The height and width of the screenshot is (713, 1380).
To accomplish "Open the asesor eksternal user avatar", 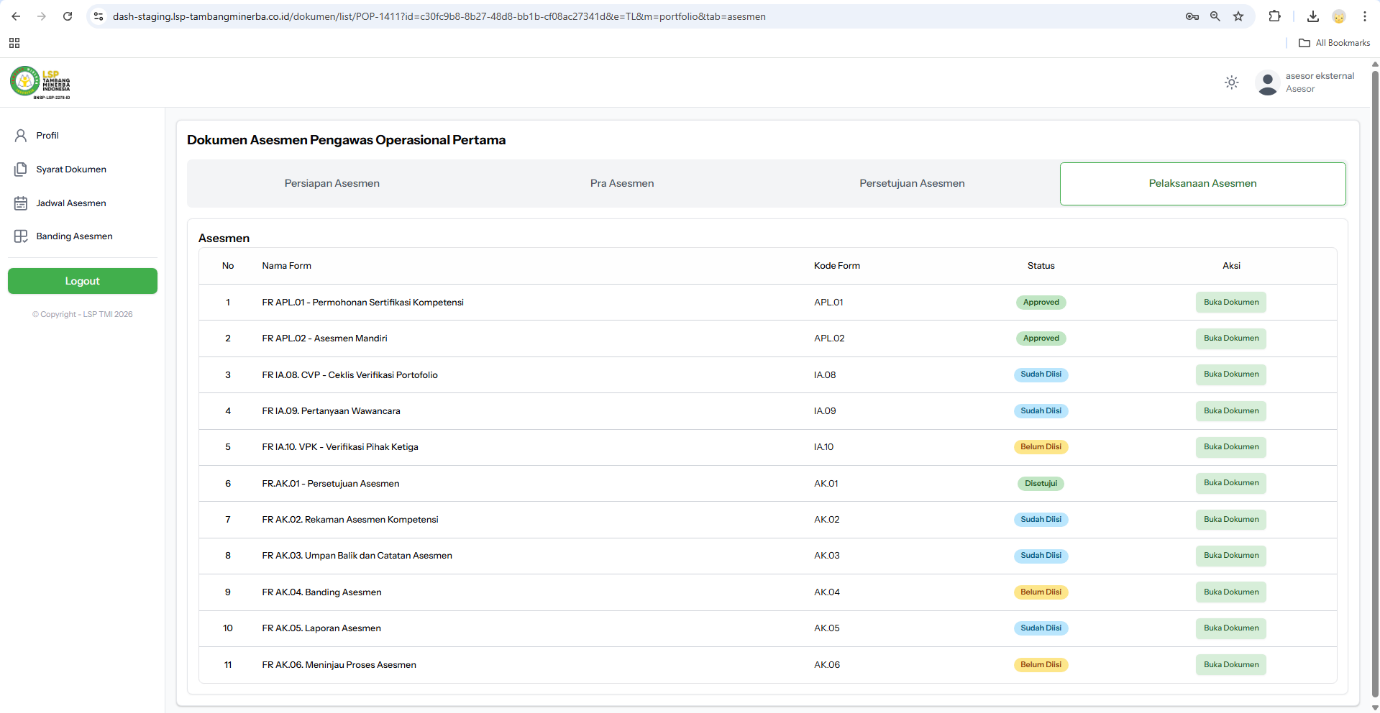I will click(1268, 83).
